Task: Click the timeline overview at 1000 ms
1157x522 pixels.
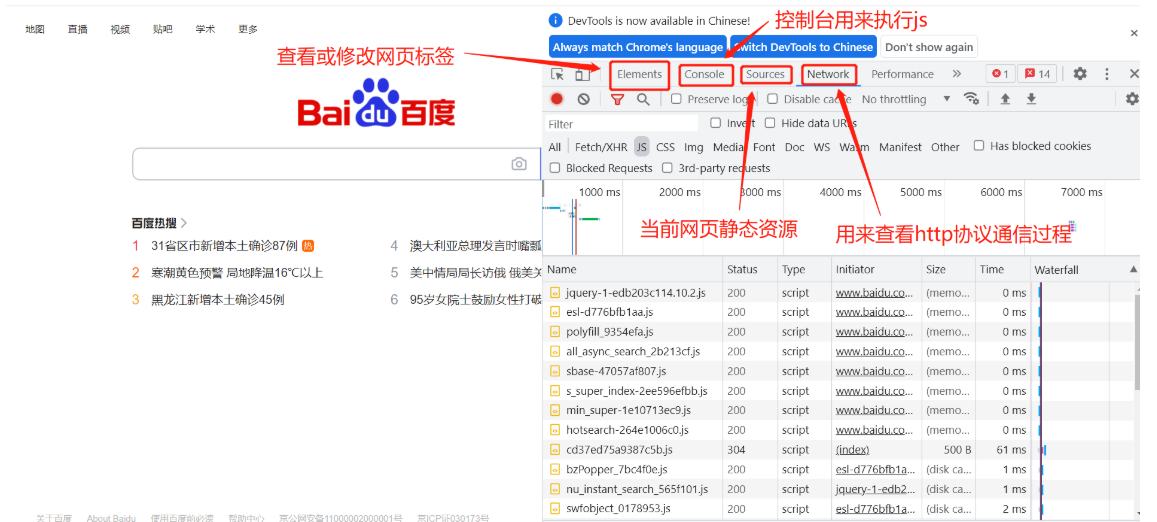Action: click(x=599, y=192)
